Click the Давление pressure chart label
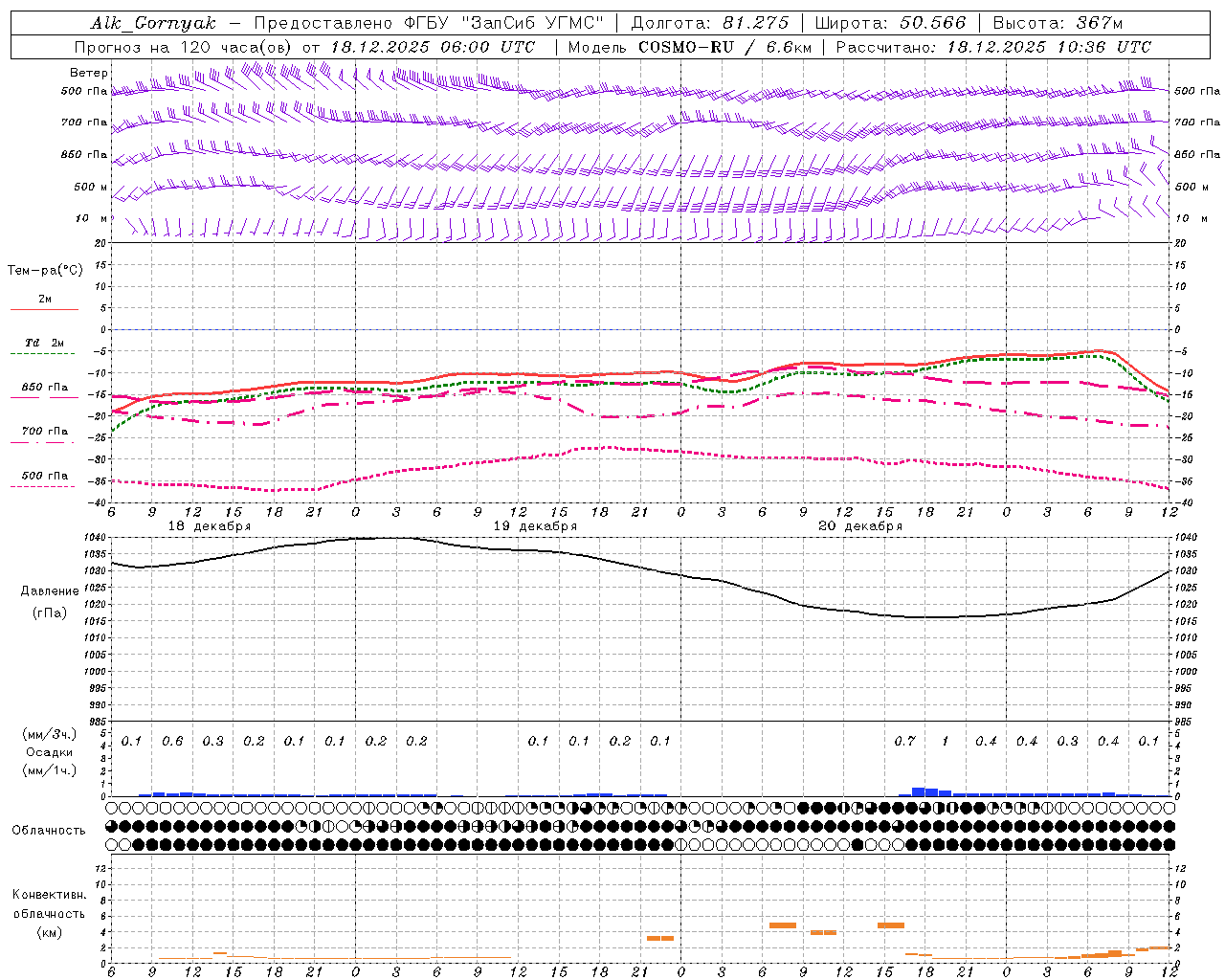1225x980 pixels. [x=50, y=590]
